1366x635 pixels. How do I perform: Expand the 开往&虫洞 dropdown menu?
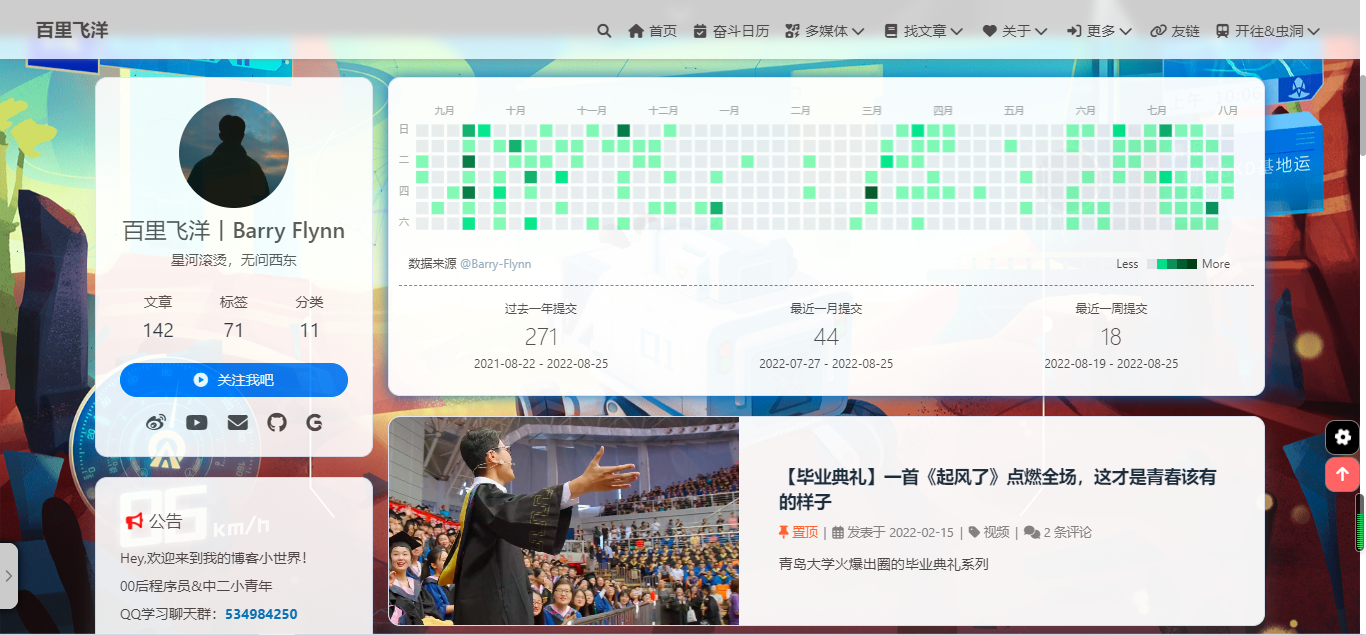click(x=1268, y=31)
